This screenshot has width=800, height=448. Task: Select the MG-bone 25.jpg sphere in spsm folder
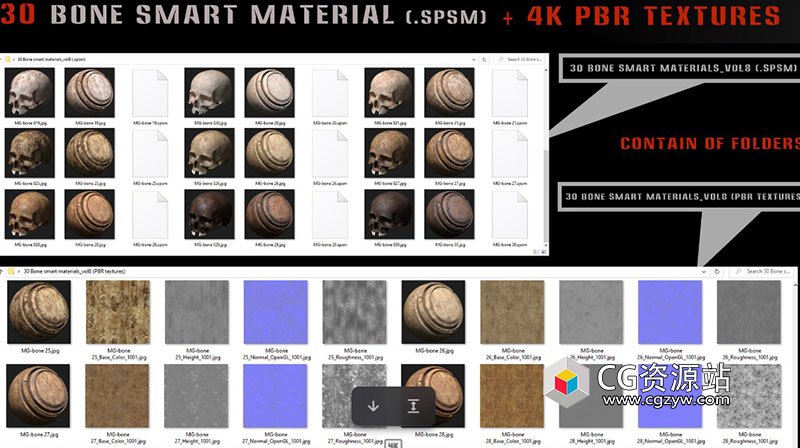point(90,153)
